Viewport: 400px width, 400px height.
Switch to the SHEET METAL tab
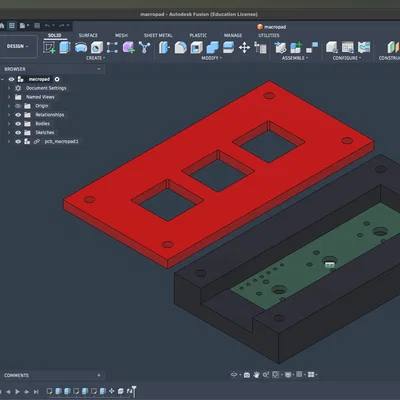click(158, 35)
